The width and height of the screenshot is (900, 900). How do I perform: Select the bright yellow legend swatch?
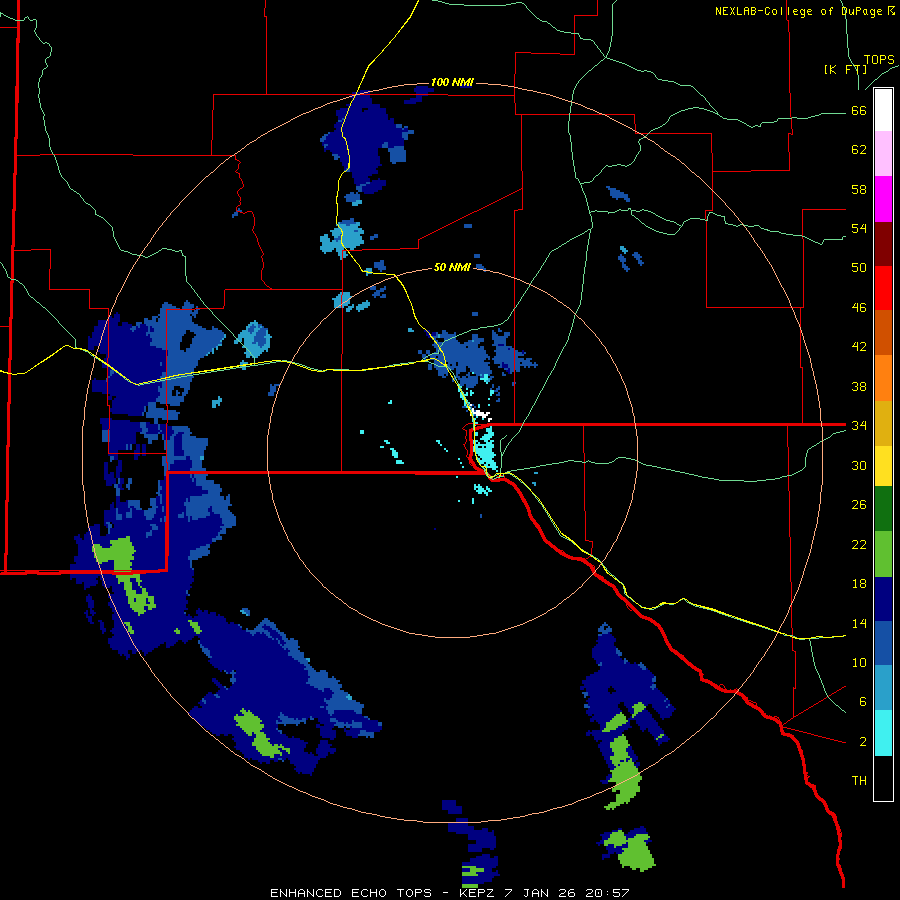[x=883, y=466]
